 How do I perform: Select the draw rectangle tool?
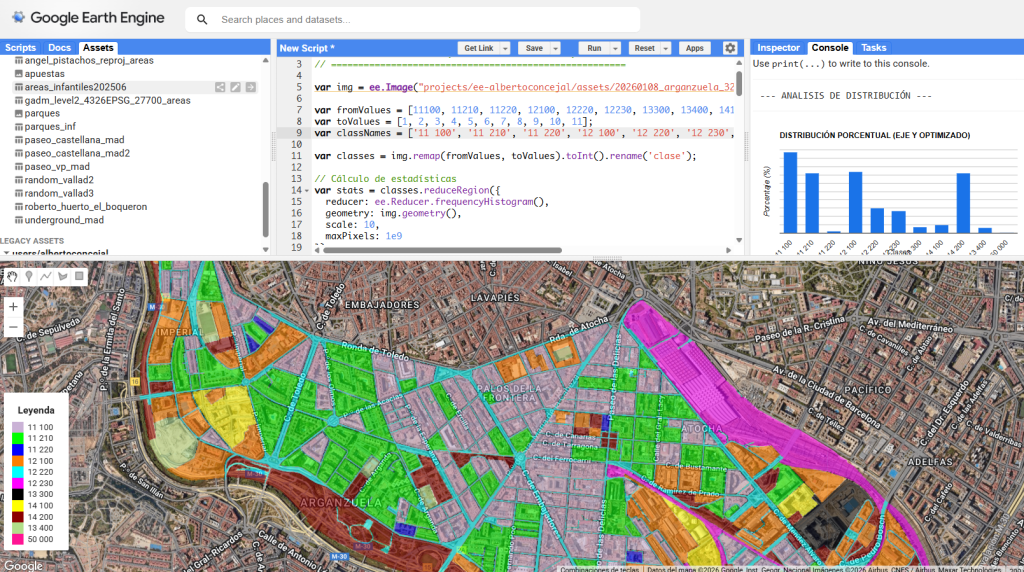pos(79,276)
